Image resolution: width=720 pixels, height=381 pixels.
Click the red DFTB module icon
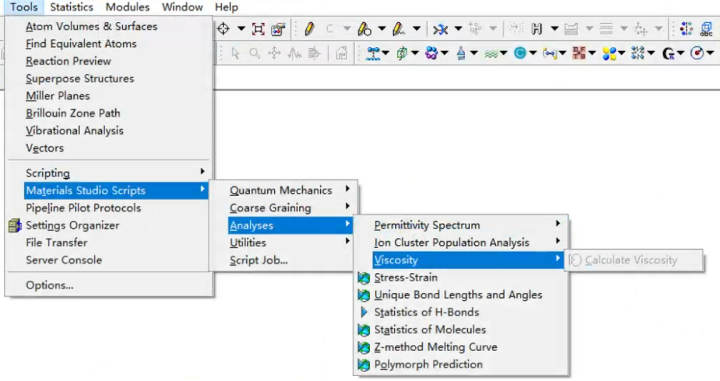579,54
